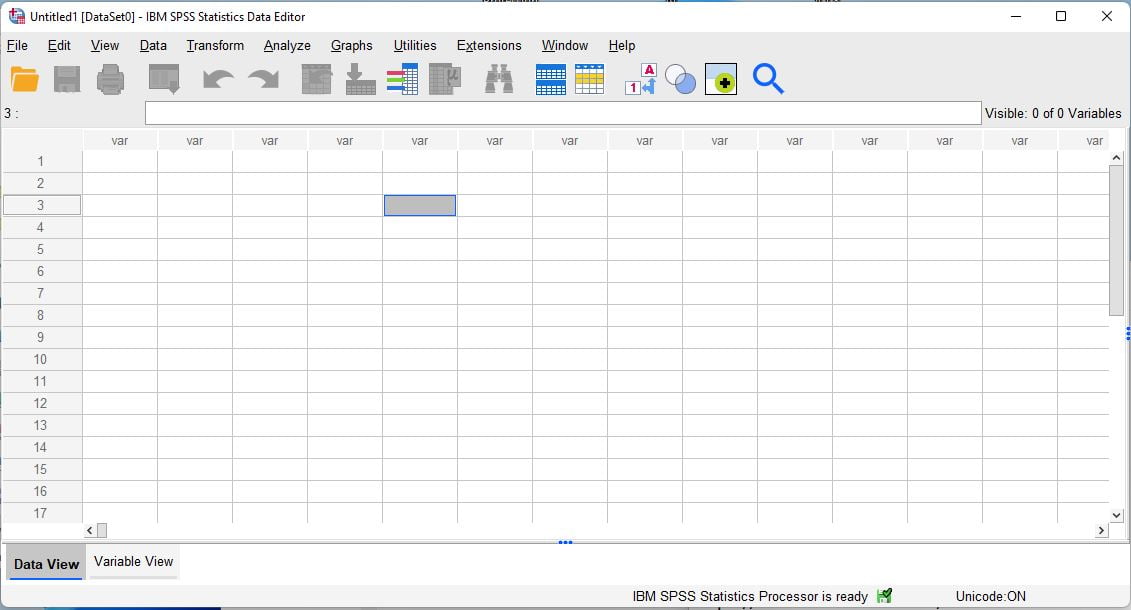Open the Analyze menu

point(287,45)
